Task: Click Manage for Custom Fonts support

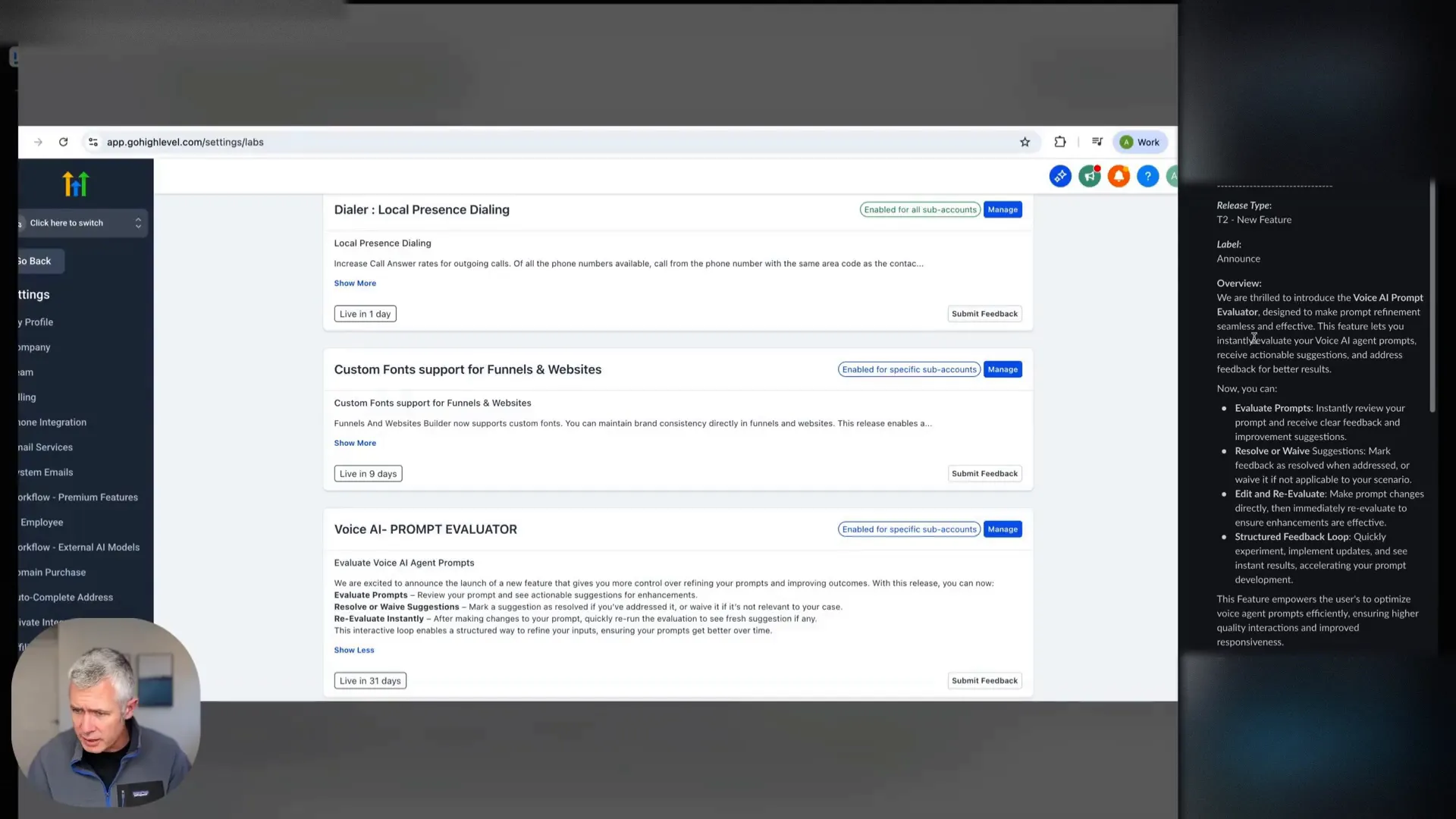Action: [x=1003, y=369]
